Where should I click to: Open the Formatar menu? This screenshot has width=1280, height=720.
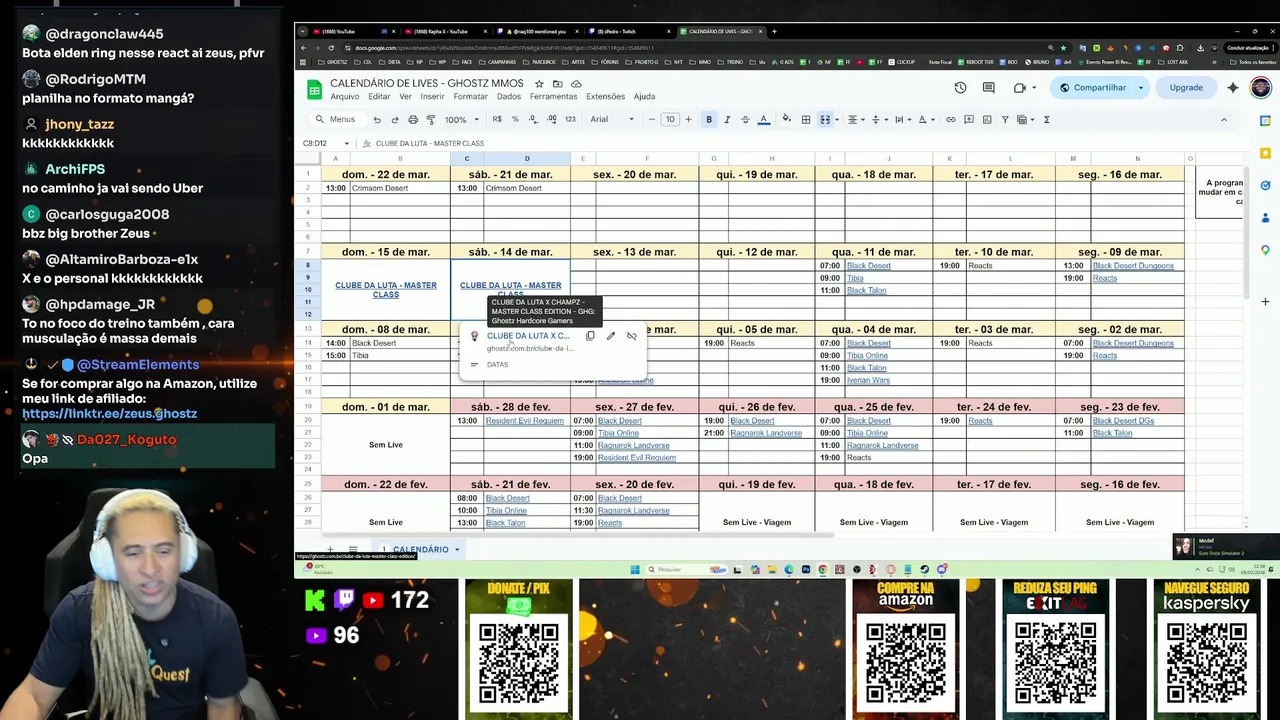click(470, 97)
